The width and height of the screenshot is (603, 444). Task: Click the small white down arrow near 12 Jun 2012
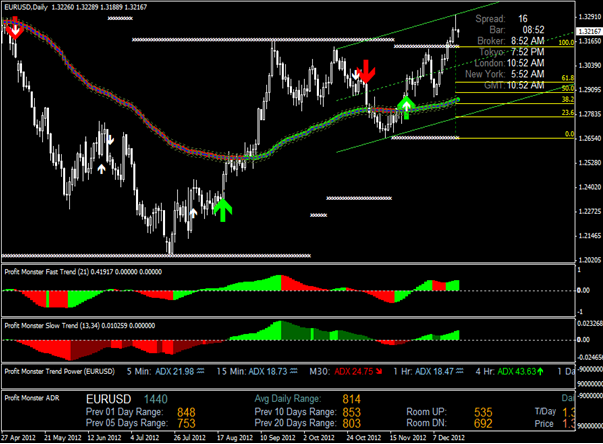coord(110,140)
